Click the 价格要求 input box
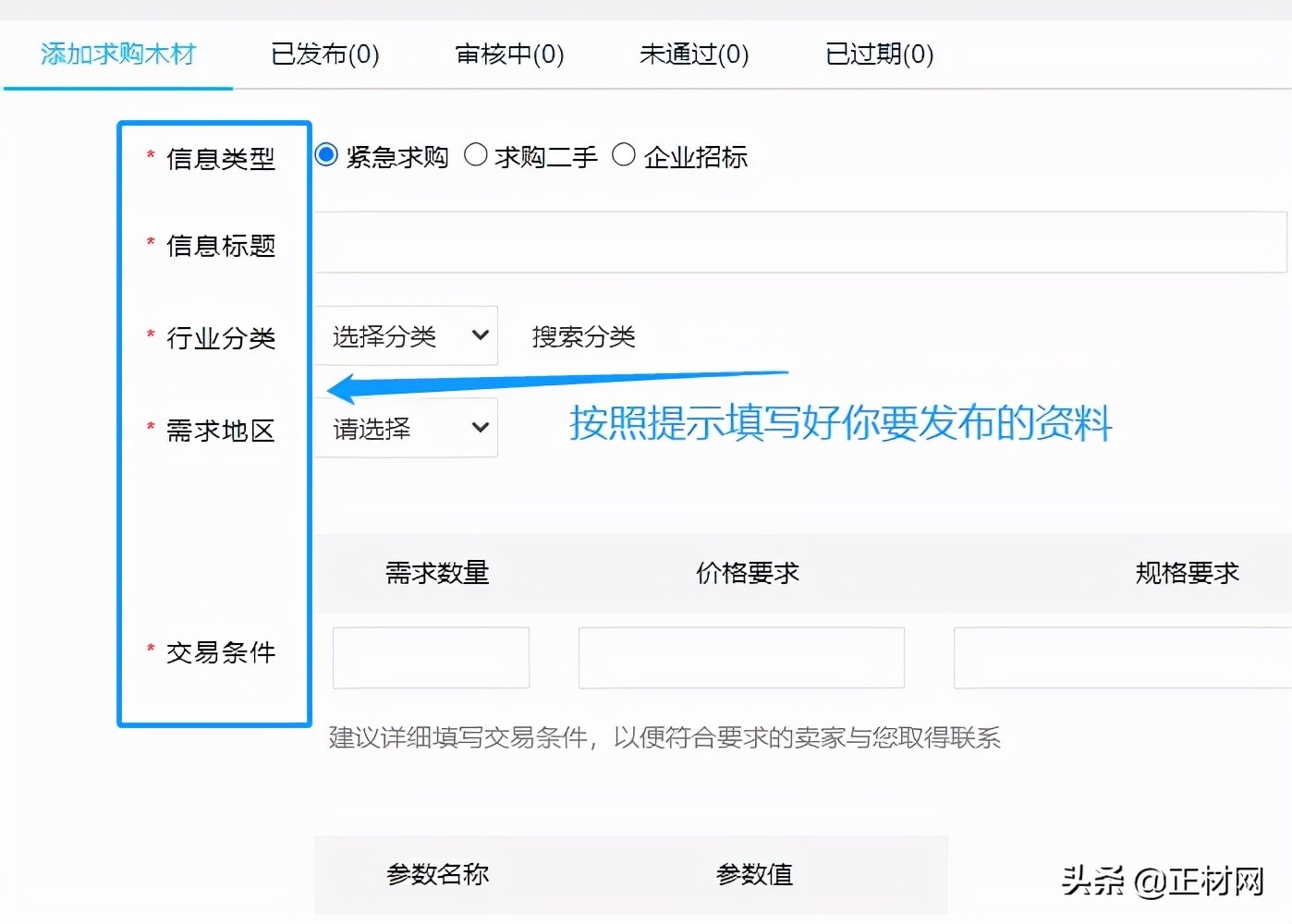The width and height of the screenshot is (1292, 924). (x=740, y=658)
